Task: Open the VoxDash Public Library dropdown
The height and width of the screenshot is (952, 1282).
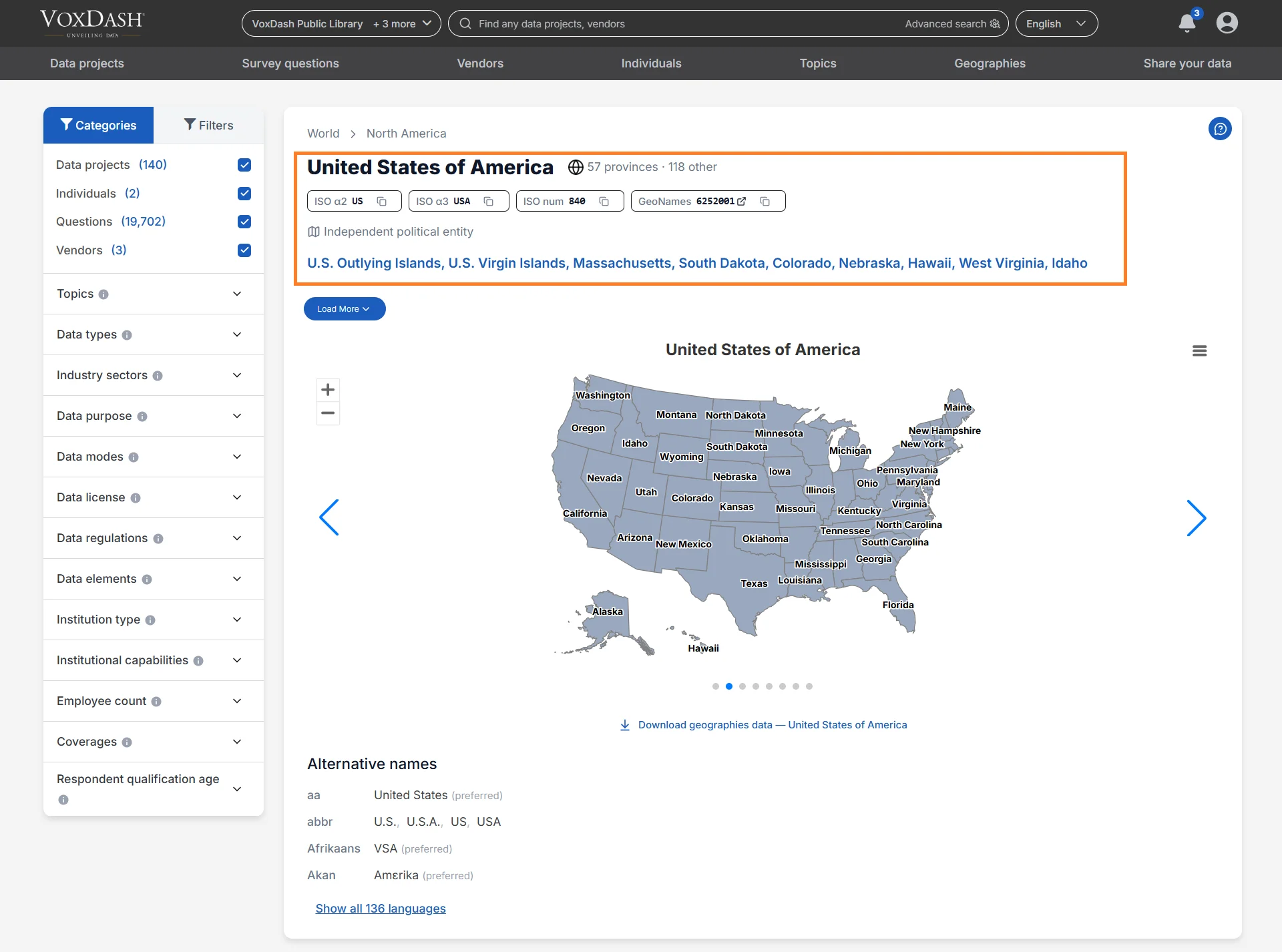Action: (x=341, y=23)
